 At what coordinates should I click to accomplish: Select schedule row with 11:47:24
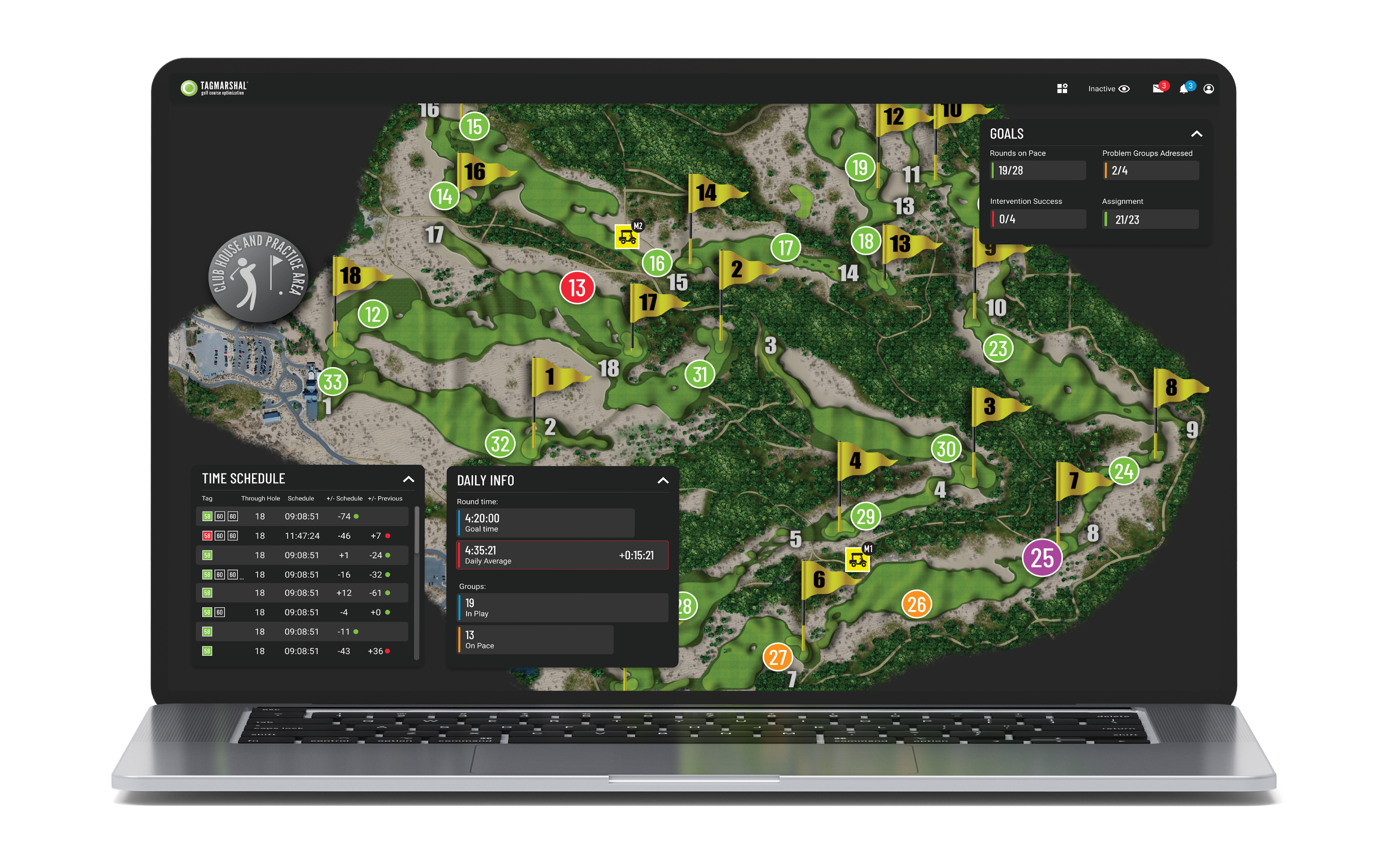pyautogui.click(x=302, y=536)
